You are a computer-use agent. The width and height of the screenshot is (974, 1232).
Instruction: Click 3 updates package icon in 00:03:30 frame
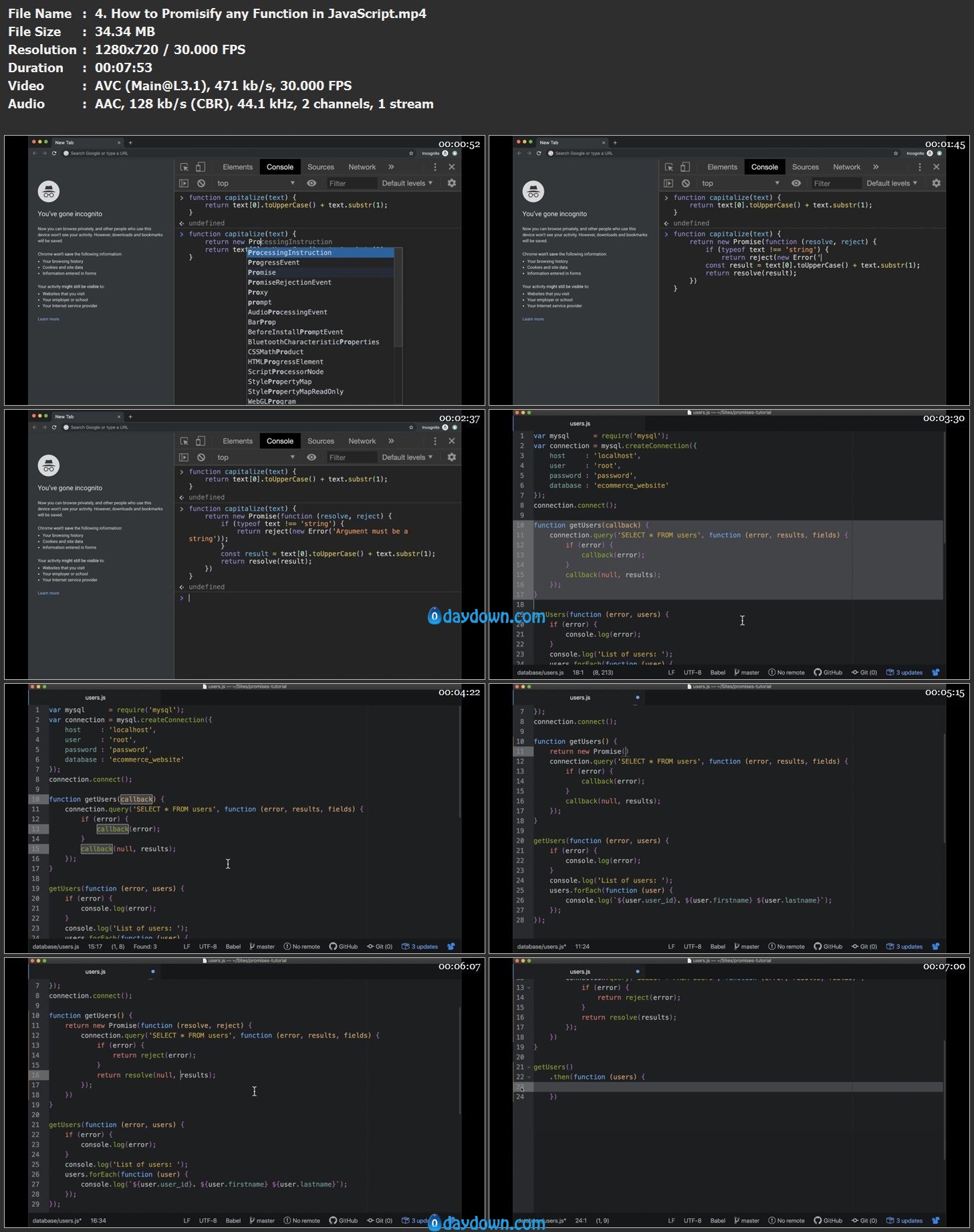tap(890, 672)
